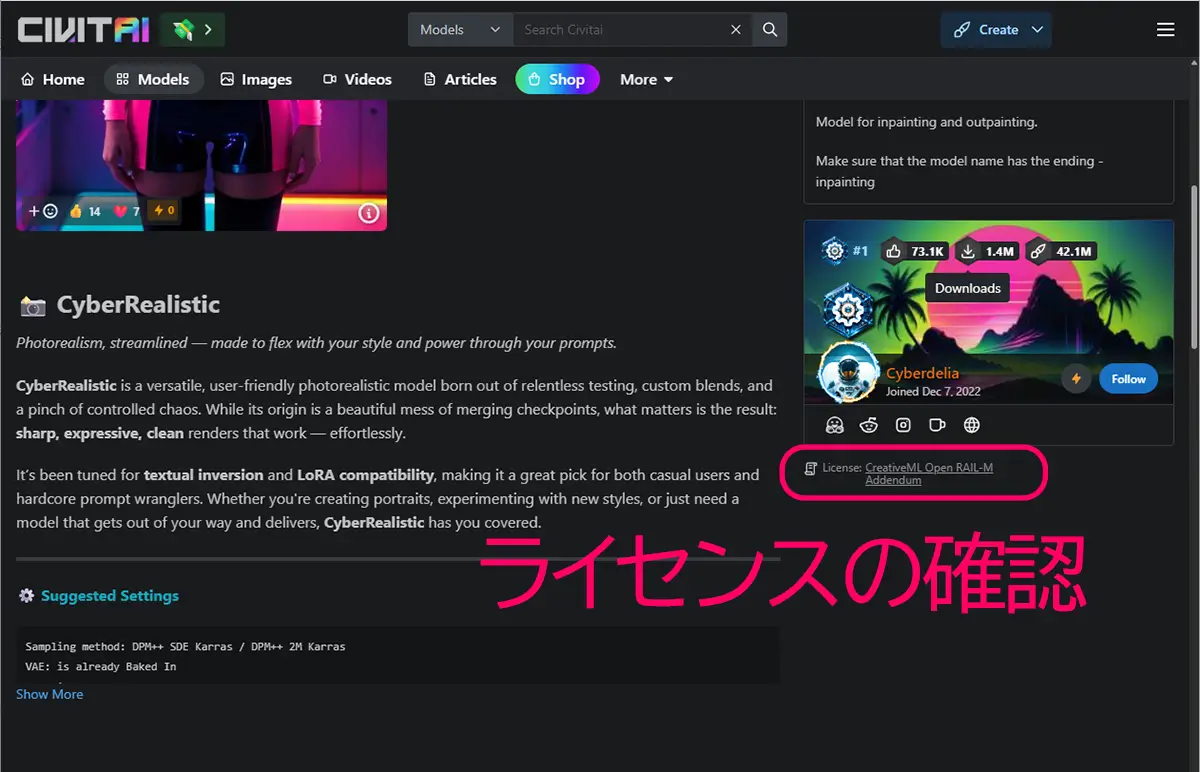Click the 73.1K likes stat
1200x772 pixels.
point(915,251)
